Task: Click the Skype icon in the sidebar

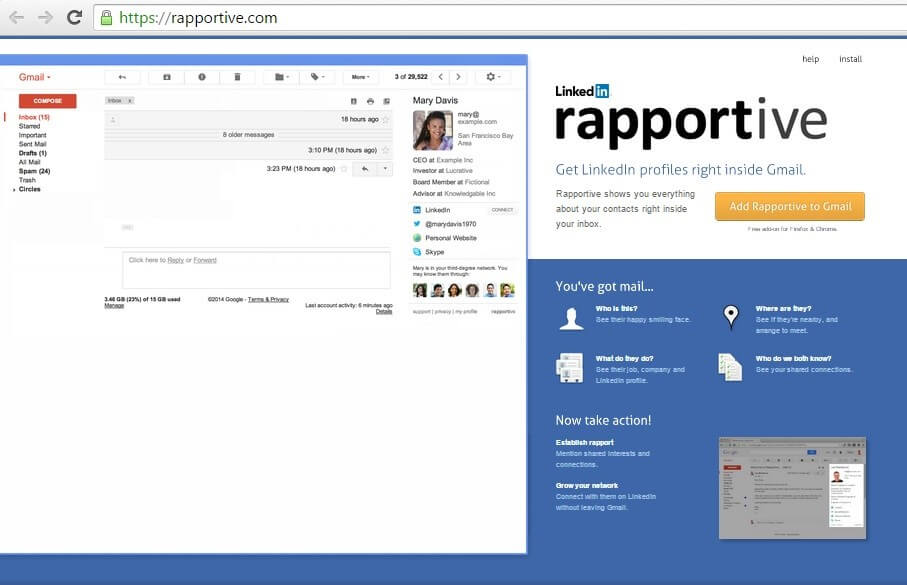Action: pos(417,252)
